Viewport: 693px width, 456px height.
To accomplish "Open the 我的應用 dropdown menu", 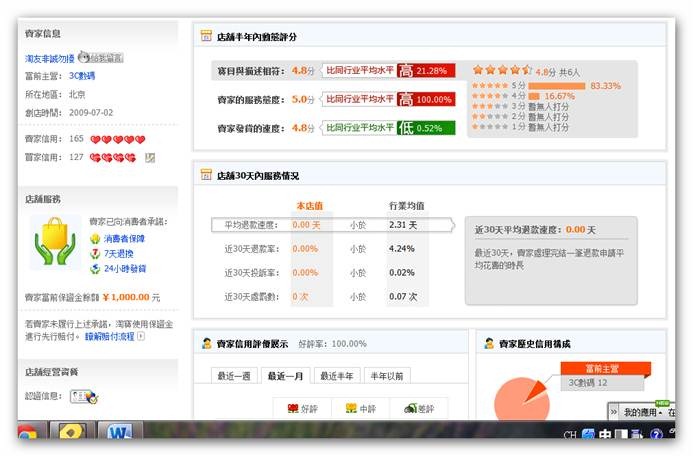I will [642, 413].
